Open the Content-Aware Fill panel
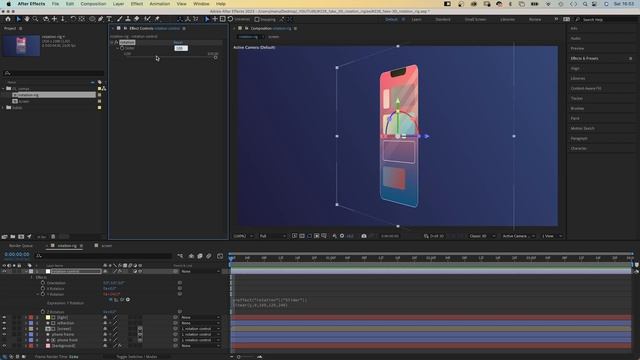The height and width of the screenshot is (360, 640). tap(586, 89)
